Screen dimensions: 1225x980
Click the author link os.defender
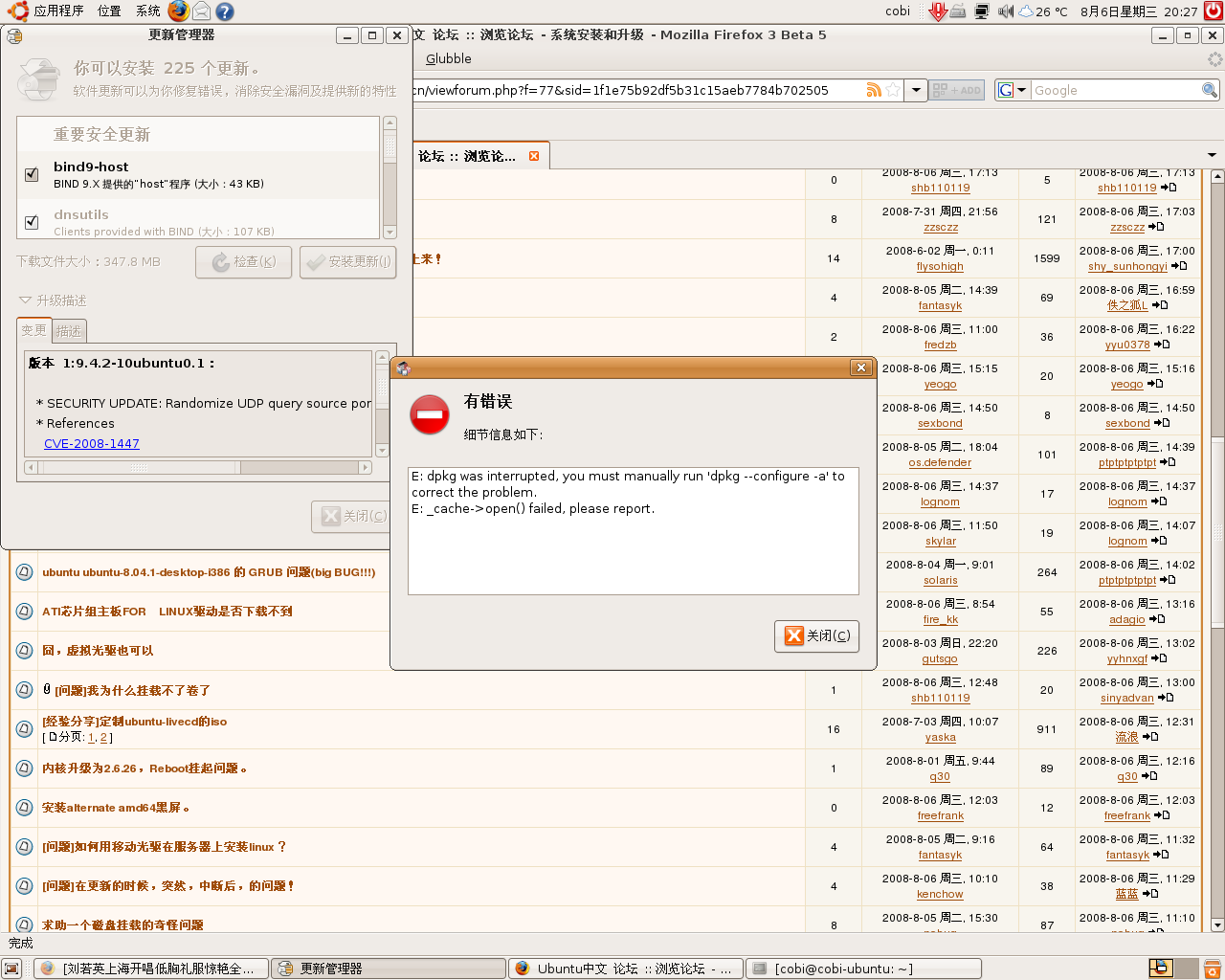940,462
